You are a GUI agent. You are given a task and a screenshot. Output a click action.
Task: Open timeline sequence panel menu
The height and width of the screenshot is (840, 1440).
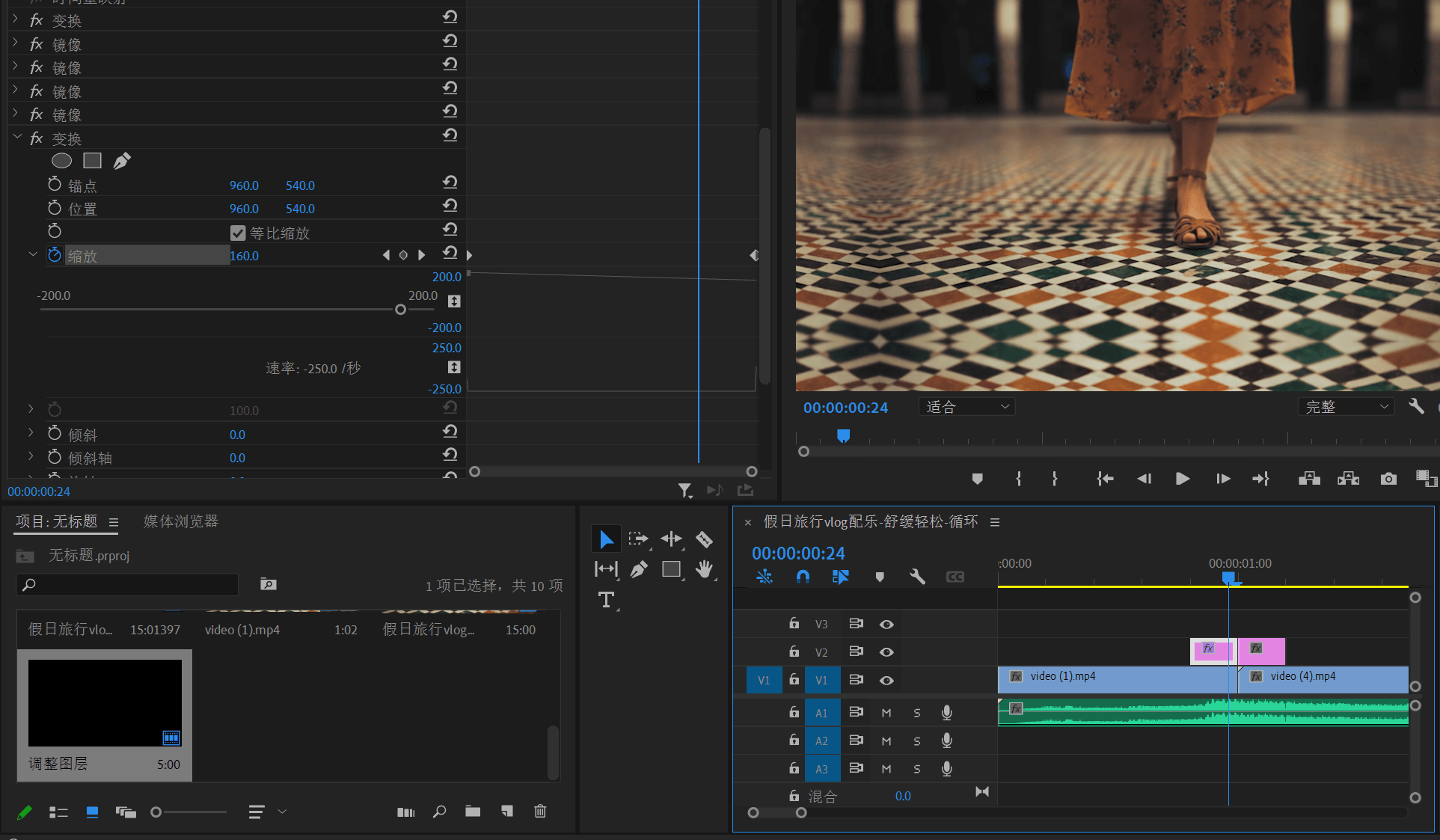(x=995, y=522)
